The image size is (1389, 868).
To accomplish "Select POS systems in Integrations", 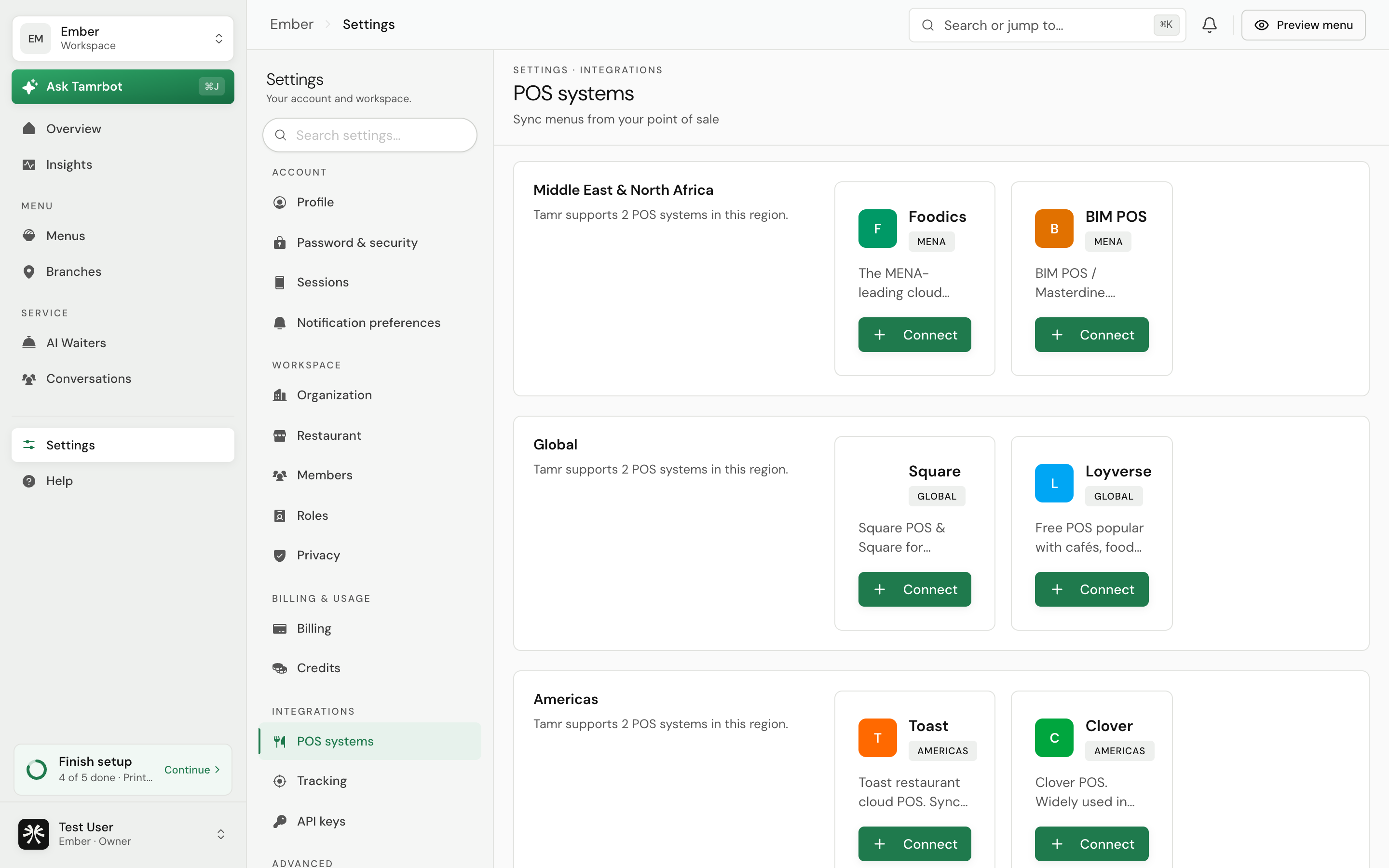I will tap(369, 741).
